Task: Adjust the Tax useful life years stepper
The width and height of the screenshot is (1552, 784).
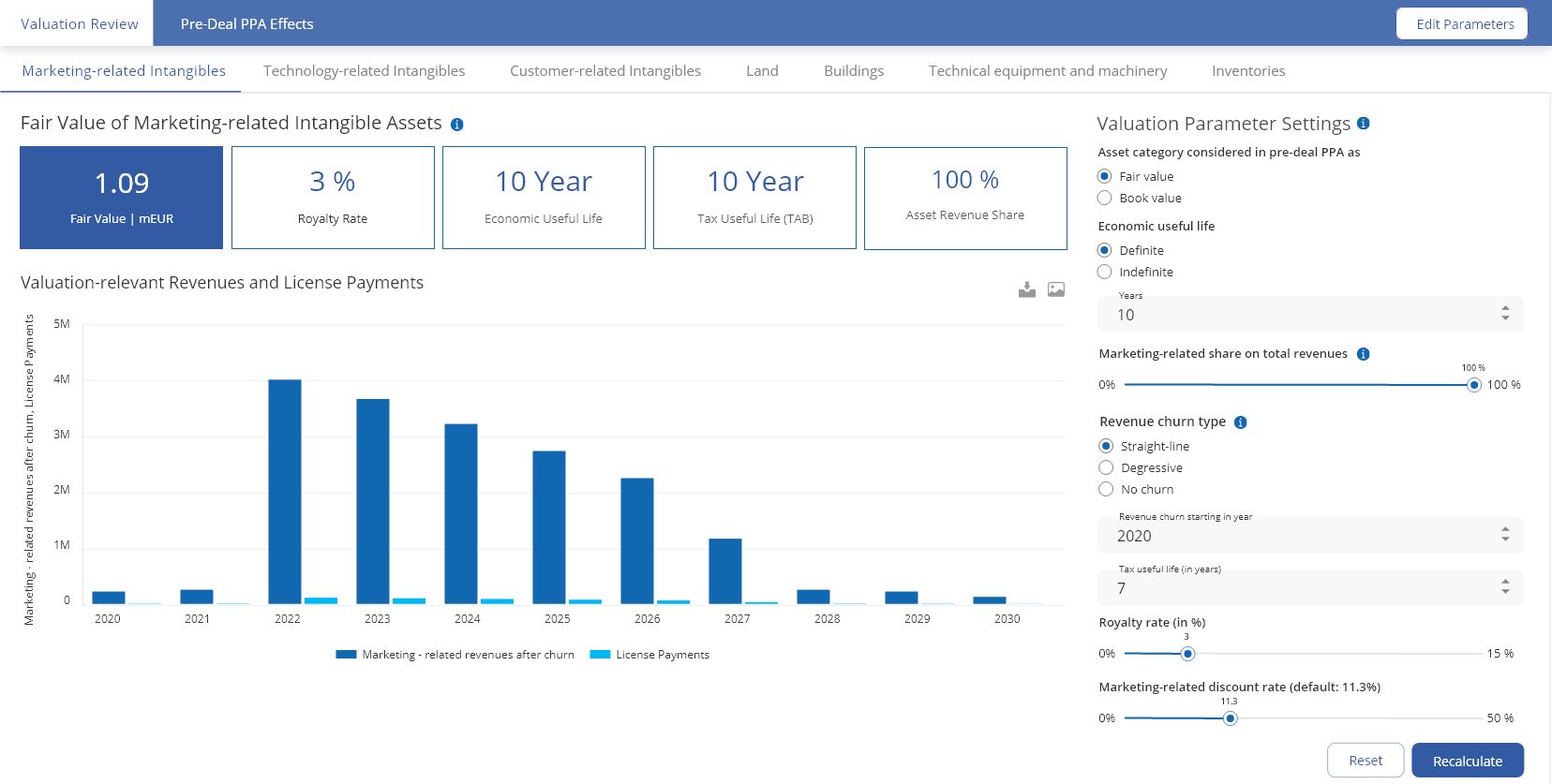Action: 1505,587
